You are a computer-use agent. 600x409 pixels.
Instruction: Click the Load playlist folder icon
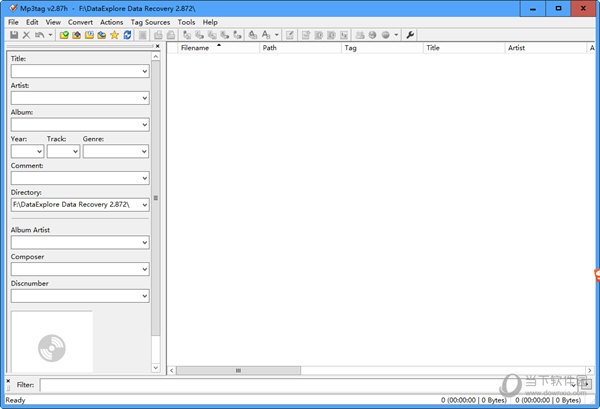89,35
